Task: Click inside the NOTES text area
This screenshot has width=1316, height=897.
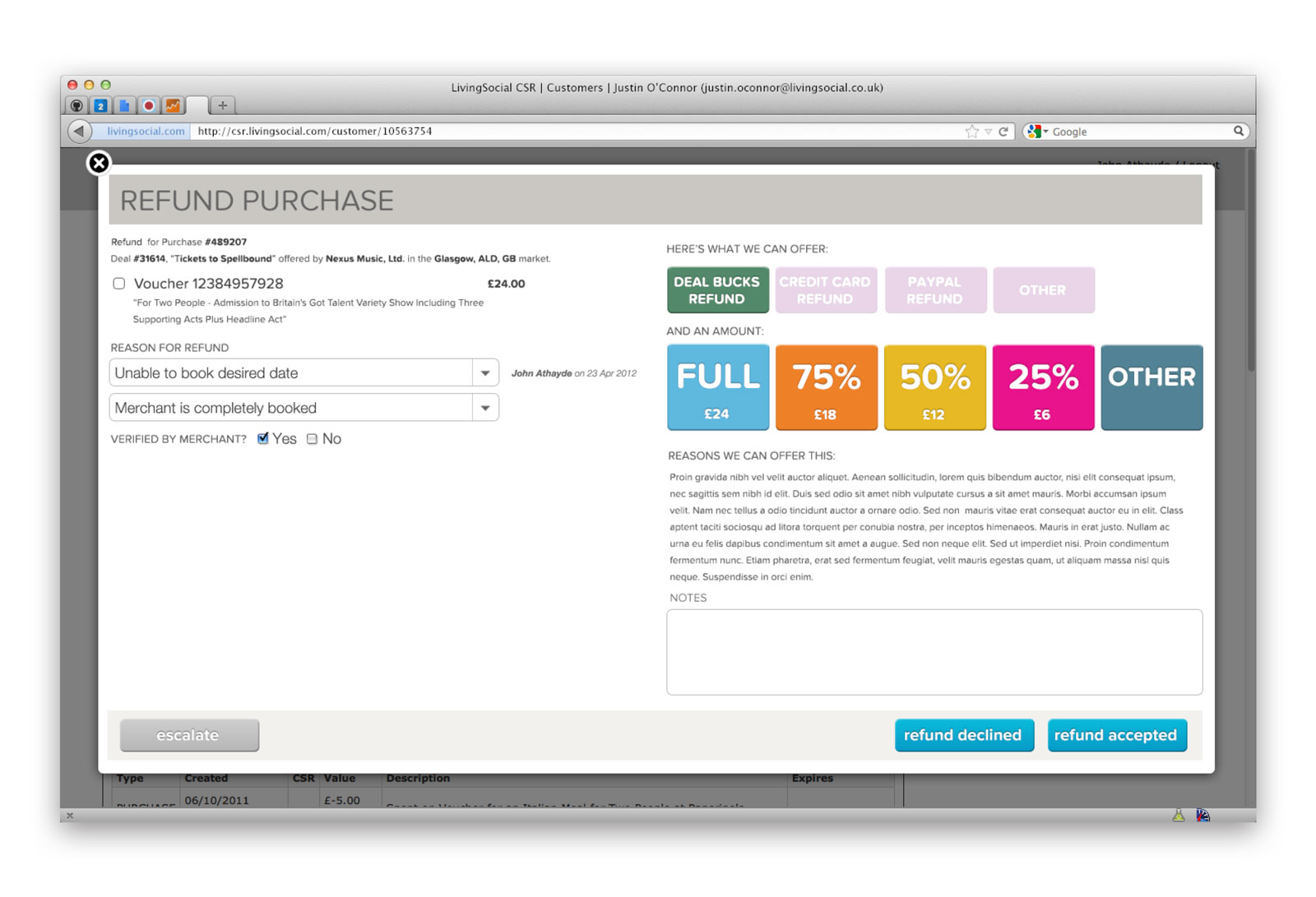Action: 934,651
